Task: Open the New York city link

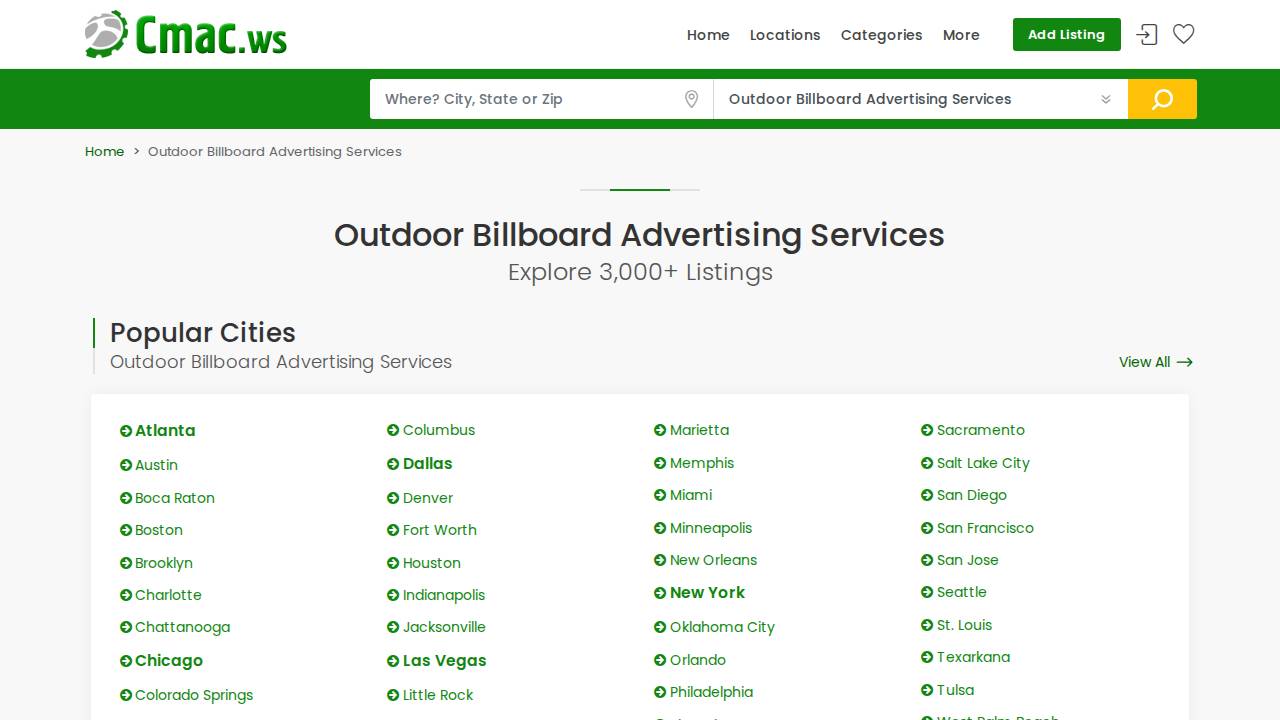Action: tap(707, 592)
